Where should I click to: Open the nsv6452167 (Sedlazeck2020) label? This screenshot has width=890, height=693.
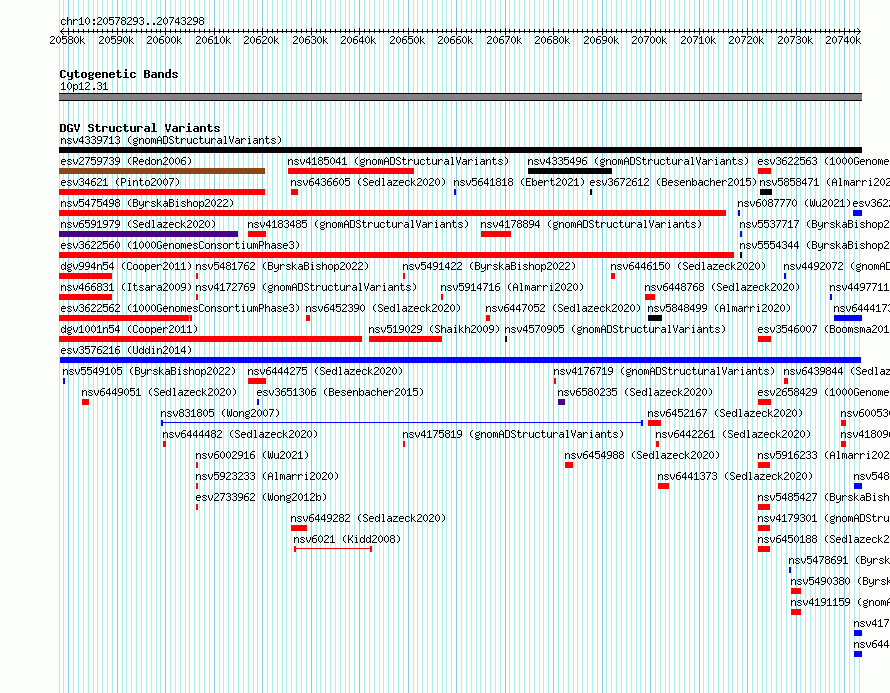point(725,413)
